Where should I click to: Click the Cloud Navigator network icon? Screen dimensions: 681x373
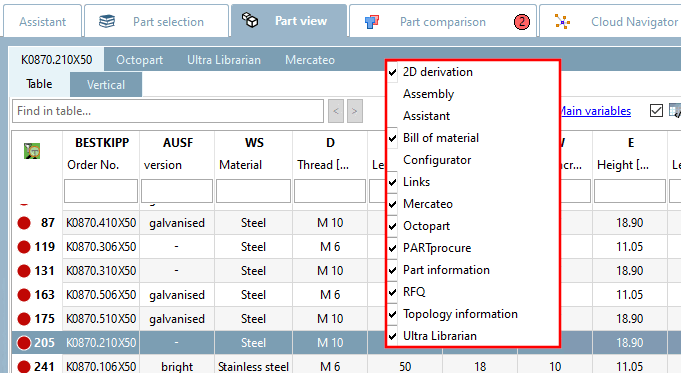point(562,21)
